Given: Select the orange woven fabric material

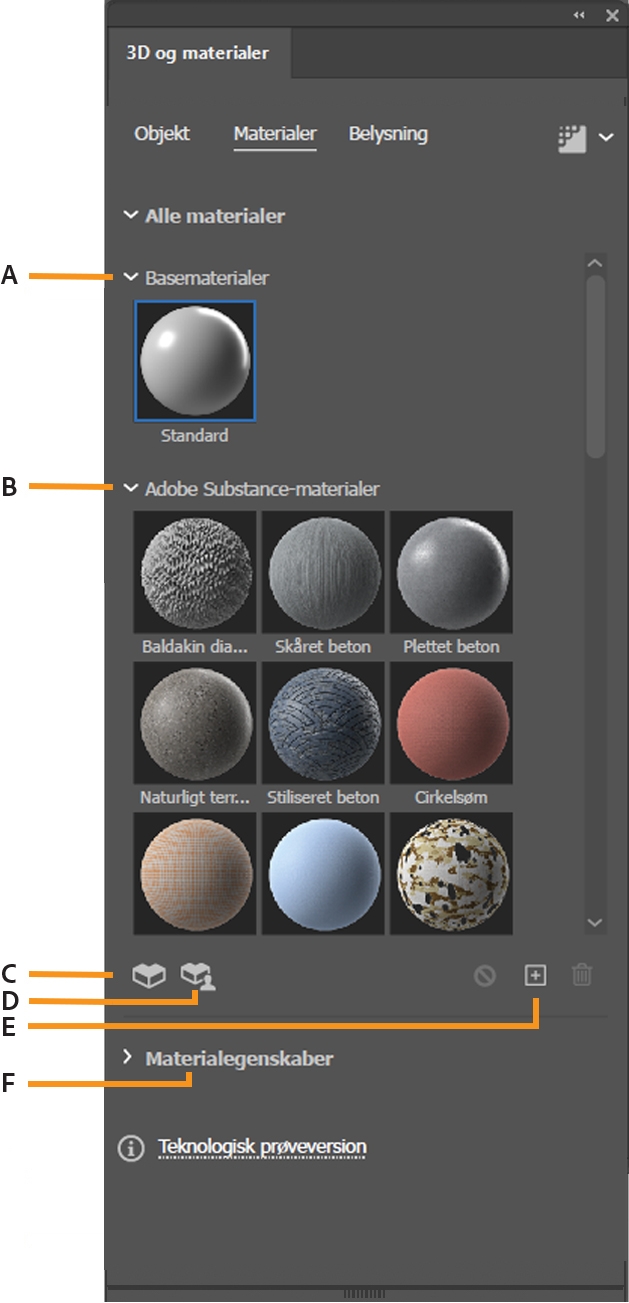Looking at the screenshot, I should (195, 872).
